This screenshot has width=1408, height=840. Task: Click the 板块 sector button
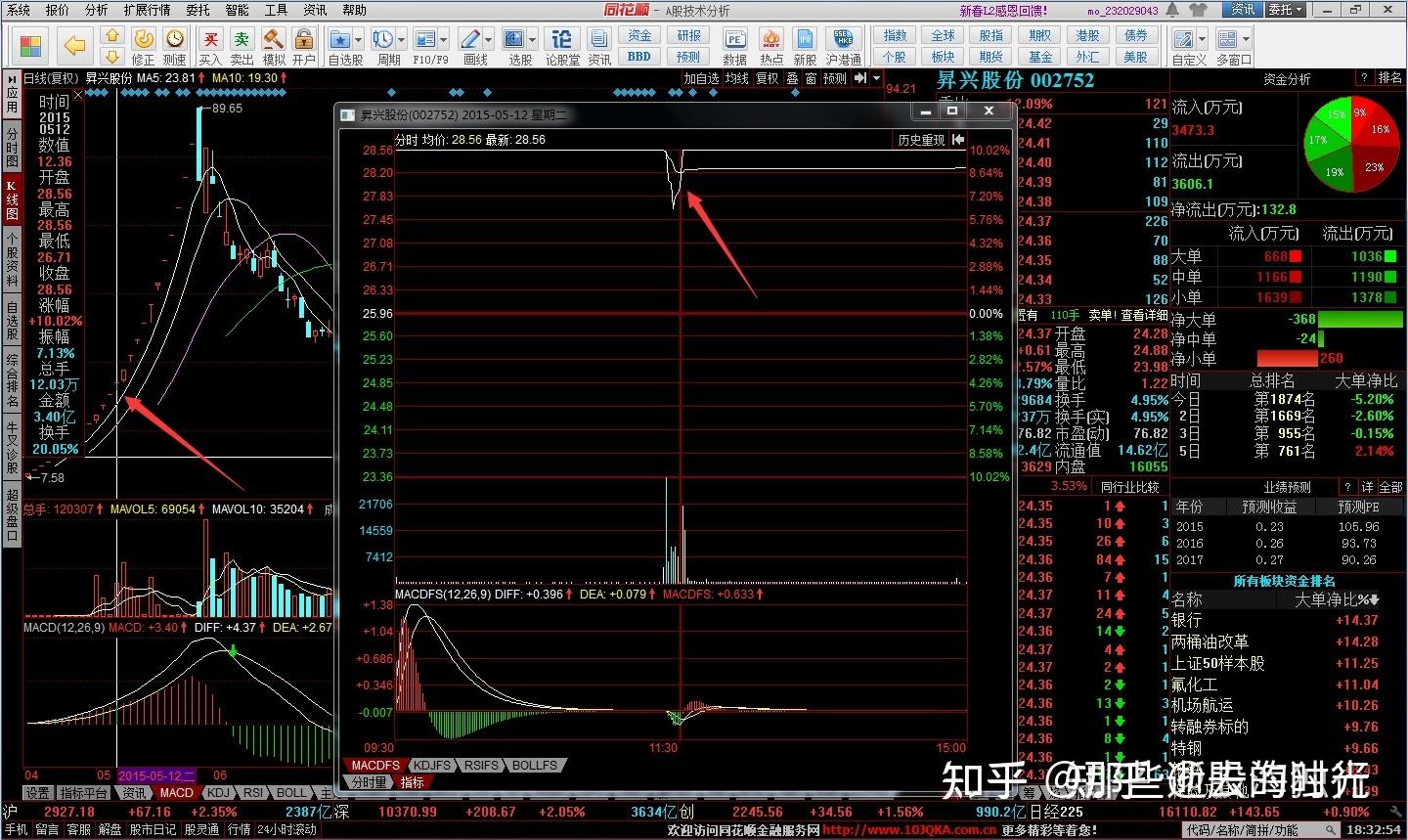coord(943,57)
